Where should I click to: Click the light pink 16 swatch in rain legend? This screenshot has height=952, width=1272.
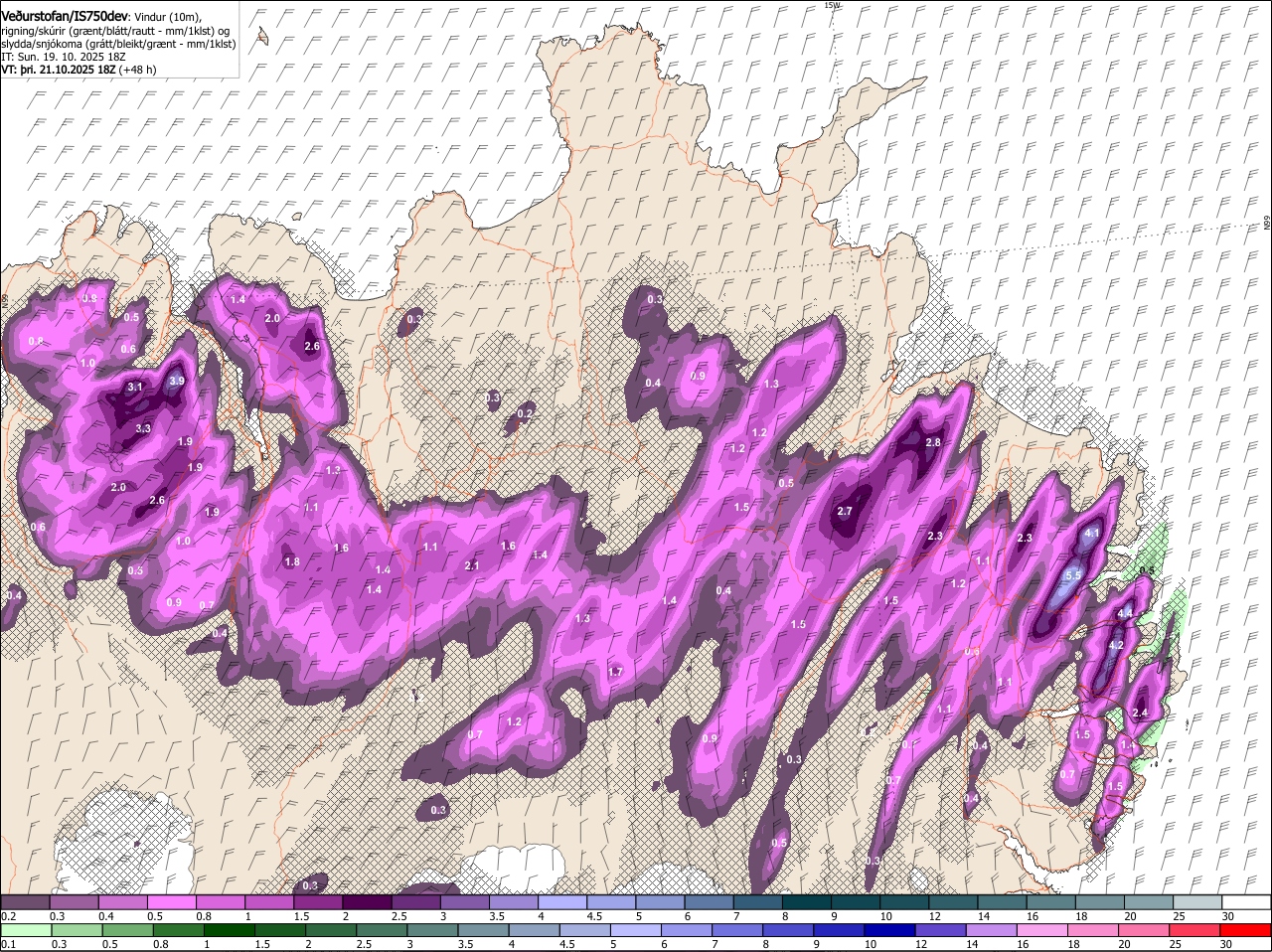click(x=1042, y=930)
